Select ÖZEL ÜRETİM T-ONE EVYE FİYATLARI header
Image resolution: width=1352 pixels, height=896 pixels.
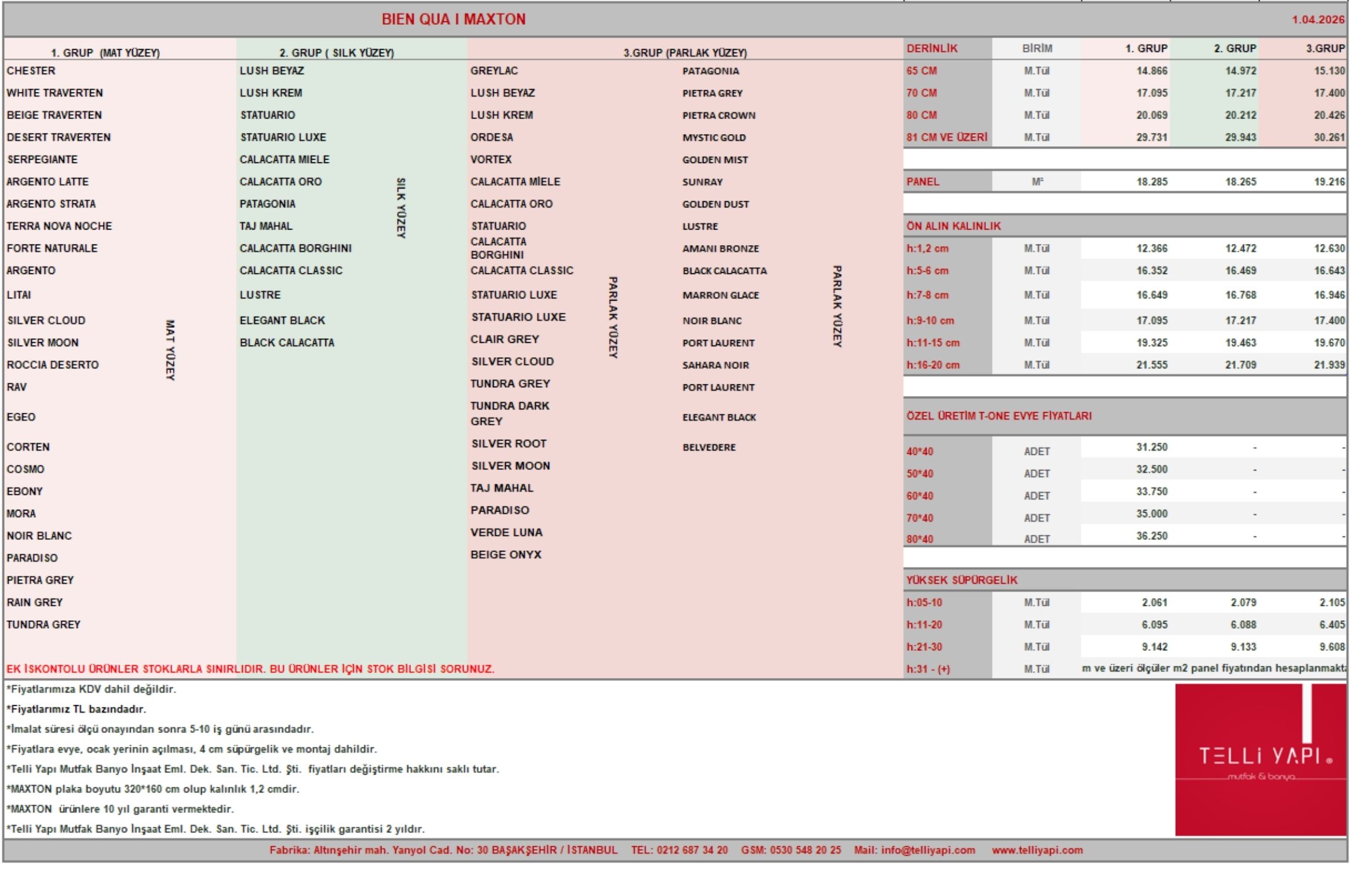tap(999, 416)
